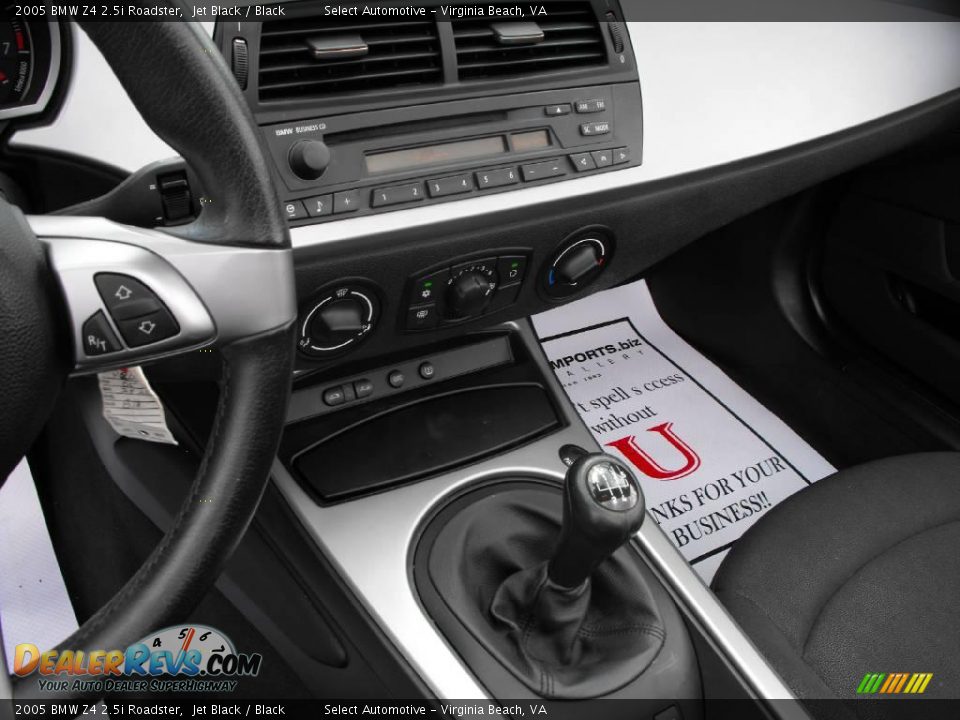Click the 'MPORTS.biz' text on paper mat
960x720 pixels.
pos(594,353)
